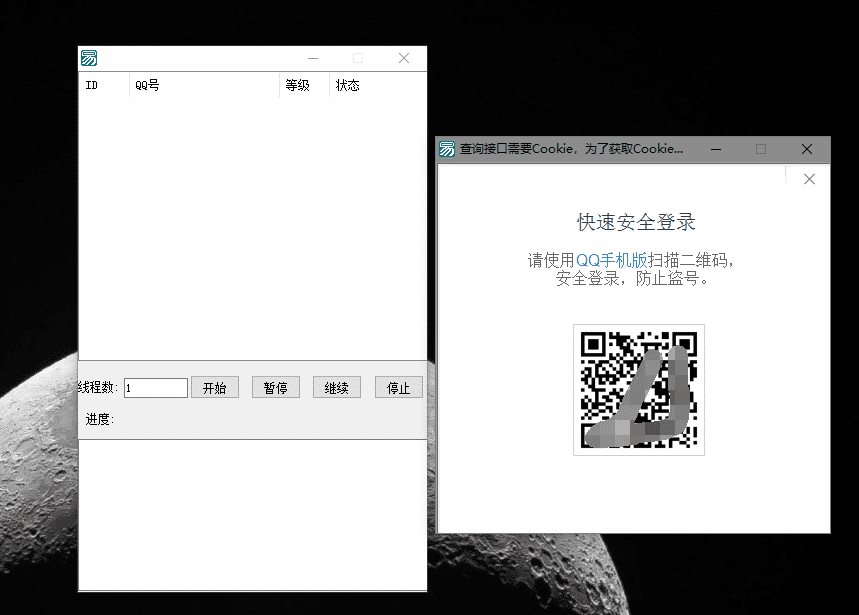859x615 pixels.
Task: Minimize the Cookie login window
Action: (x=716, y=148)
